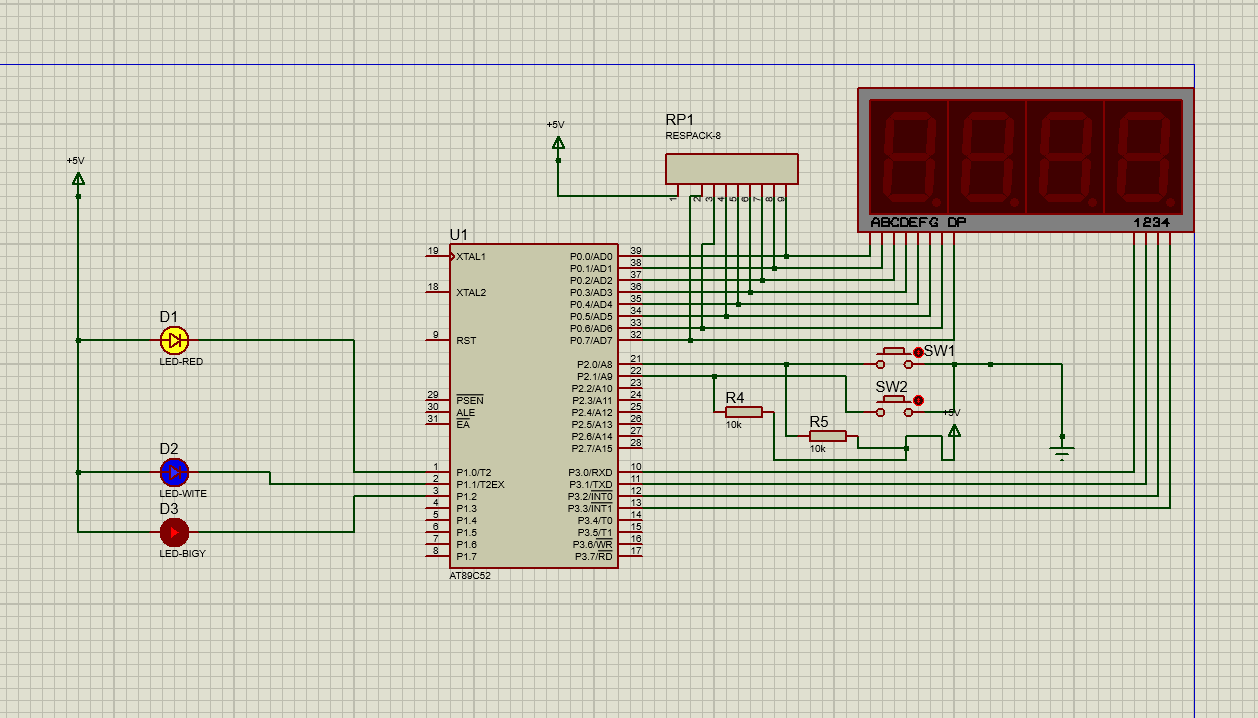Screen dimensions: 1258x718
Task: Select the R5 resistor body
Action: (x=828, y=436)
